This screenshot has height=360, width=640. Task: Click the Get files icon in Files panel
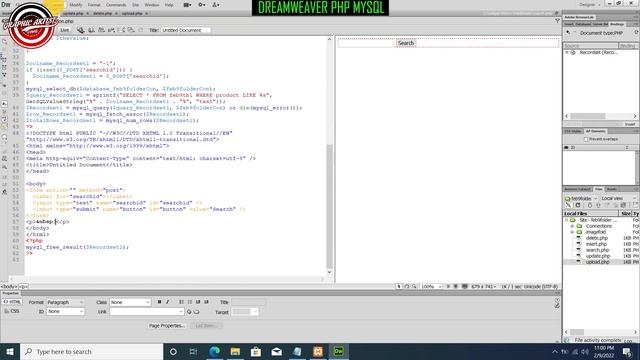[x=590, y=205]
